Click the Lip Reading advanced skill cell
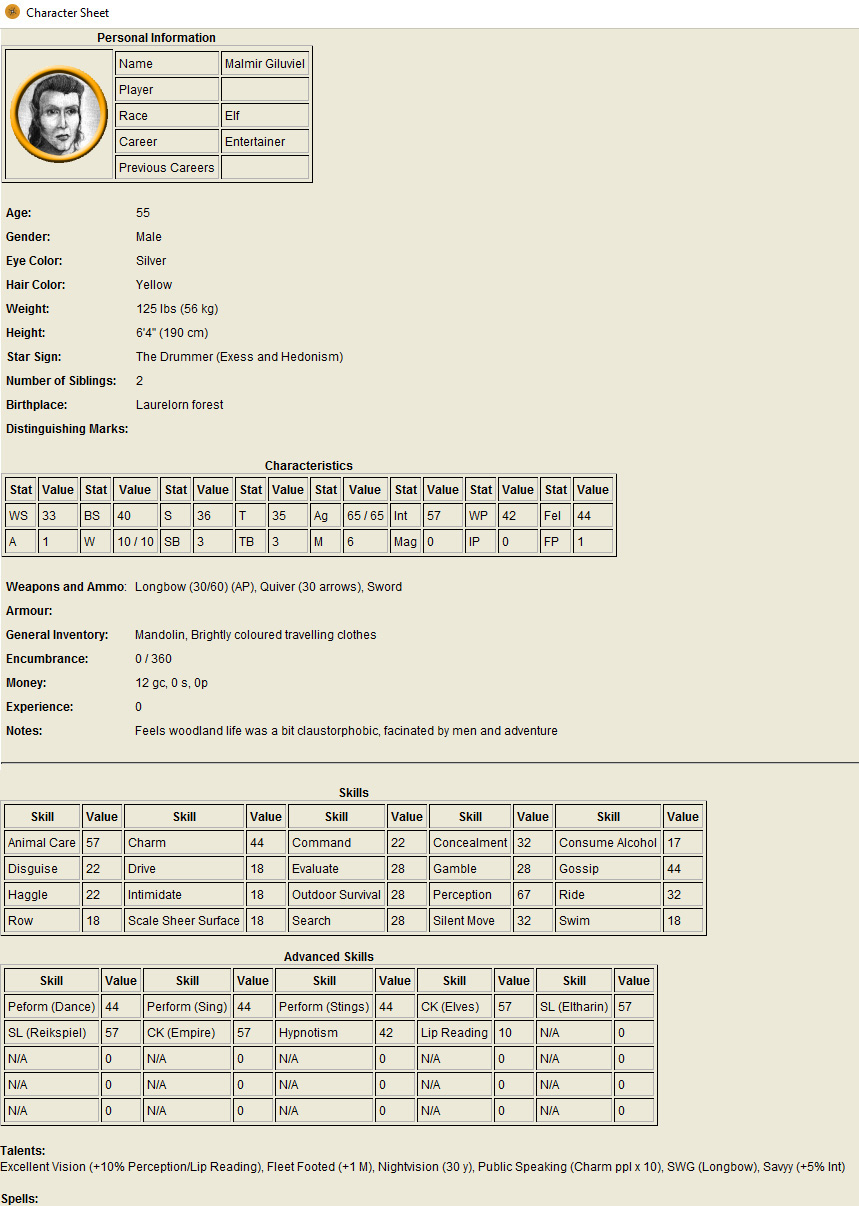Image resolution: width=859 pixels, height=1206 pixels. coord(454,1033)
